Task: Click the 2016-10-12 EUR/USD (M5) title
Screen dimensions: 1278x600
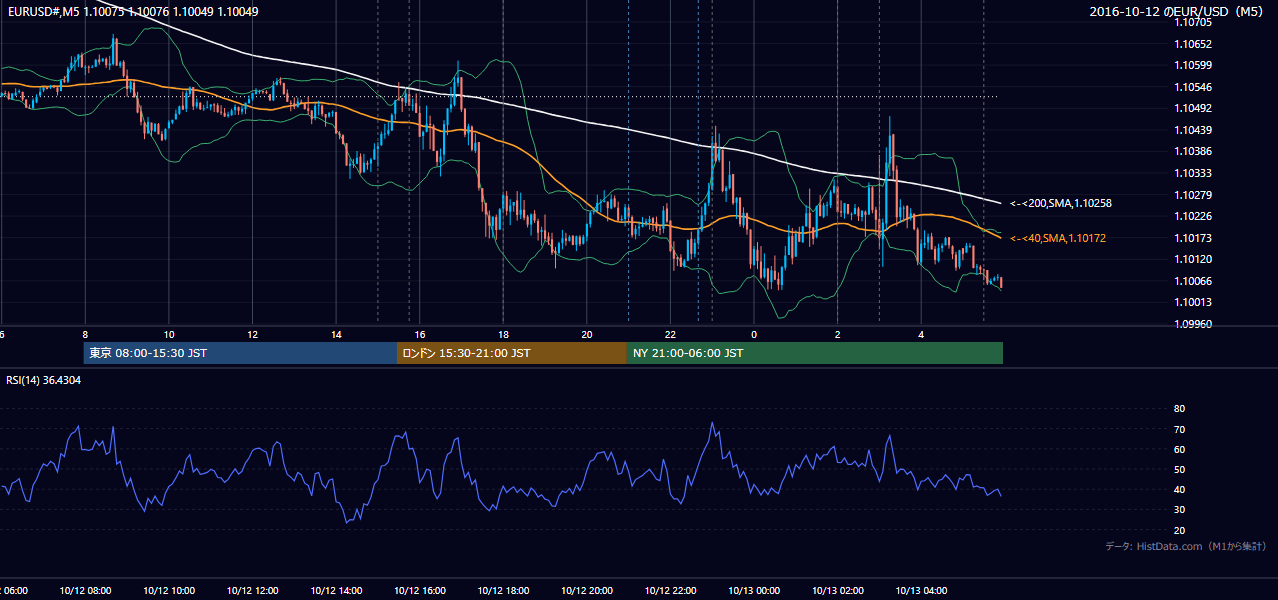Action: point(1176,12)
